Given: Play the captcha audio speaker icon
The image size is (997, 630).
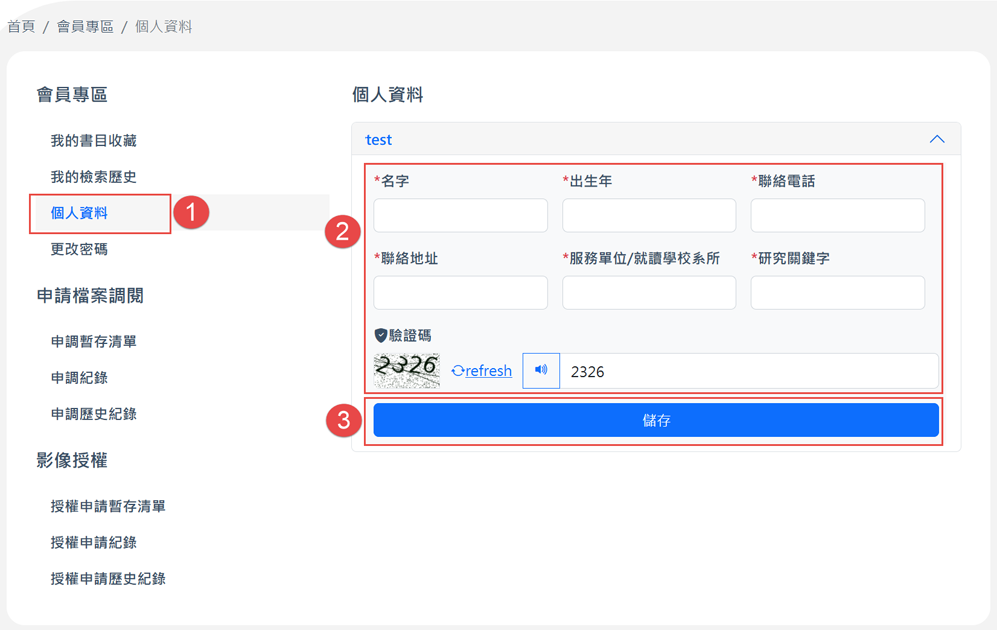Looking at the screenshot, I should (x=540, y=371).
